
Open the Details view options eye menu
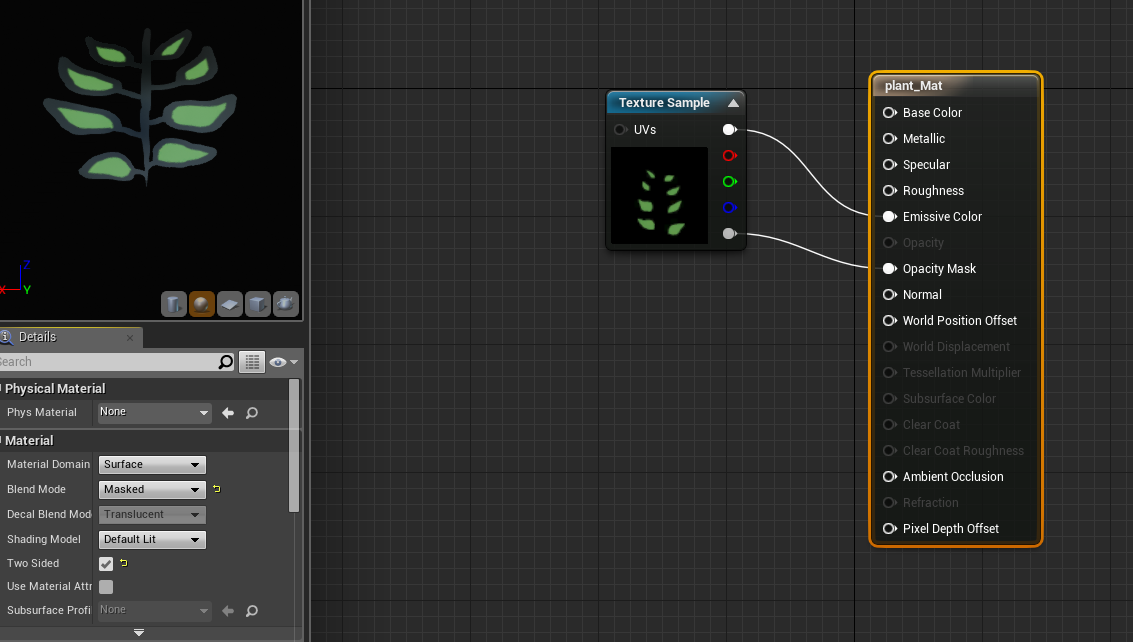click(283, 362)
